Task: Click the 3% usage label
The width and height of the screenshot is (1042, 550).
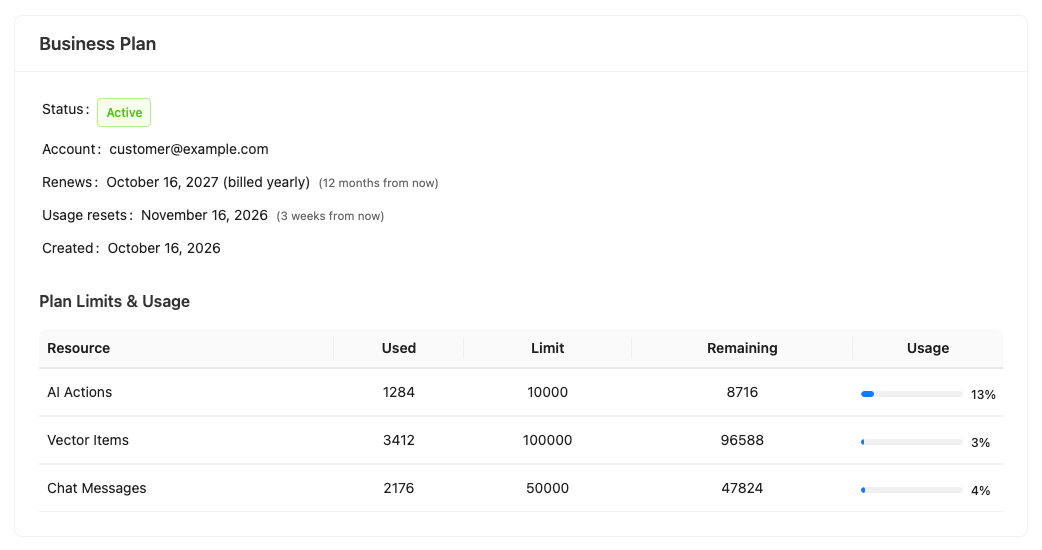Action: tap(980, 442)
